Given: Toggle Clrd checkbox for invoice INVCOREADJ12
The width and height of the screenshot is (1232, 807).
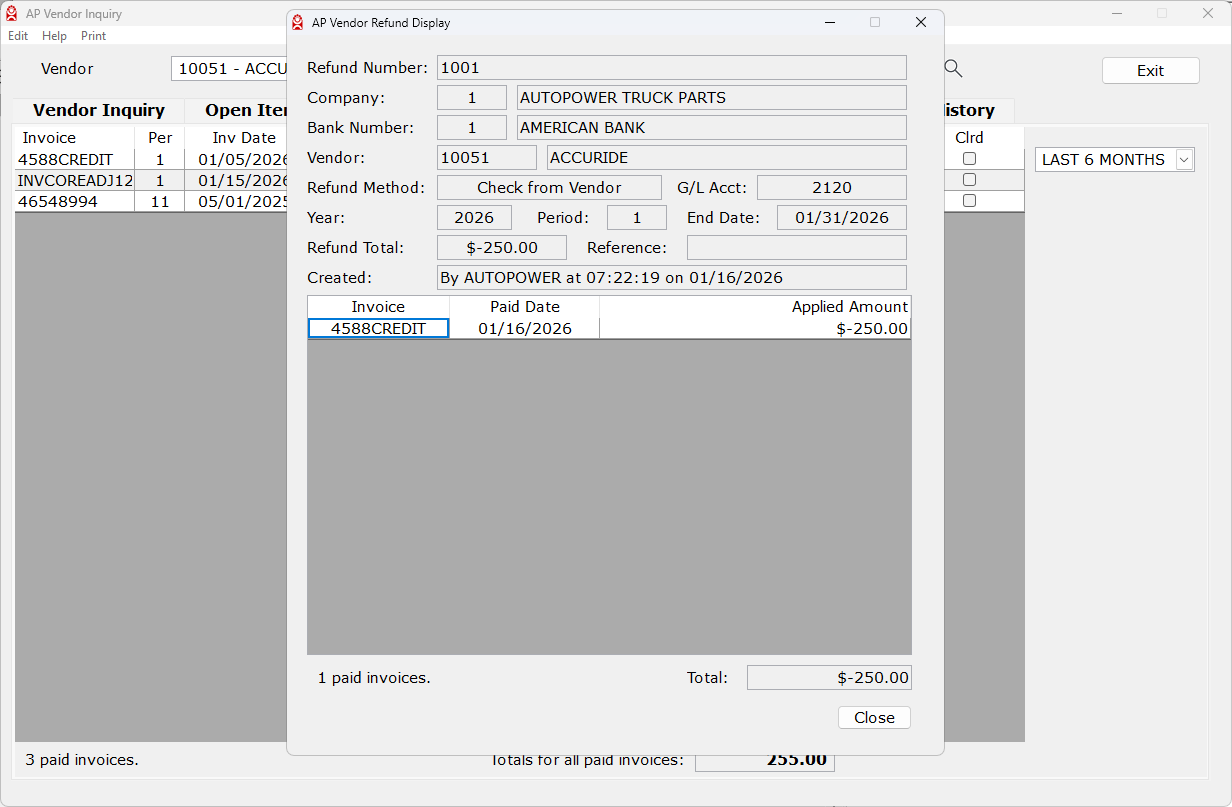Looking at the screenshot, I should point(969,180).
